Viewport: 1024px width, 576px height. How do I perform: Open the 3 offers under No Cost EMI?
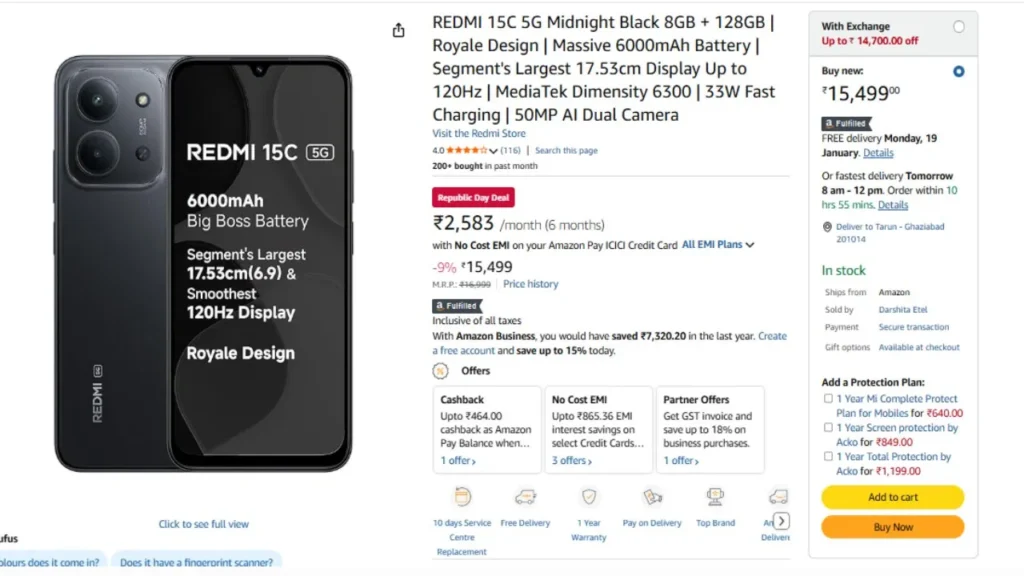[x=571, y=460]
